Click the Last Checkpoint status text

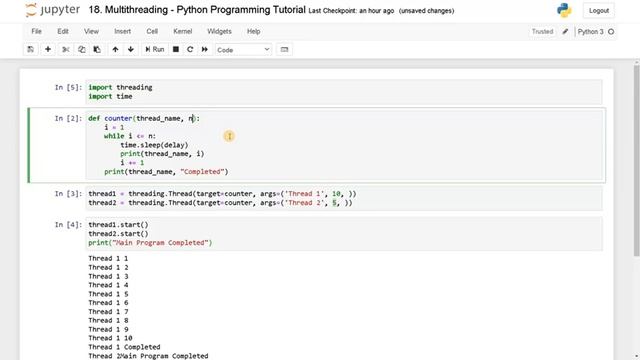point(351,11)
